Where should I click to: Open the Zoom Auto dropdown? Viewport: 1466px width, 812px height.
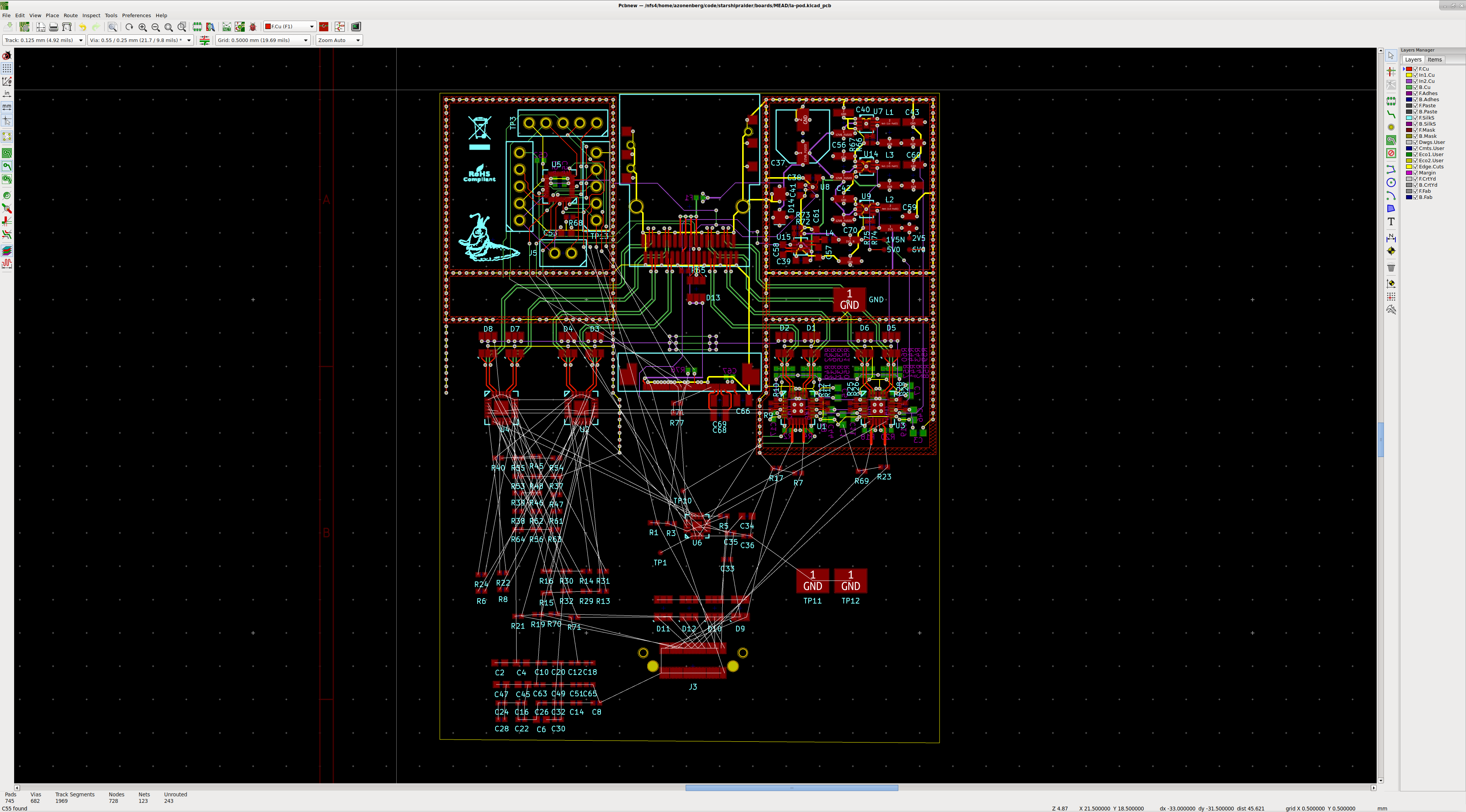[339, 40]
